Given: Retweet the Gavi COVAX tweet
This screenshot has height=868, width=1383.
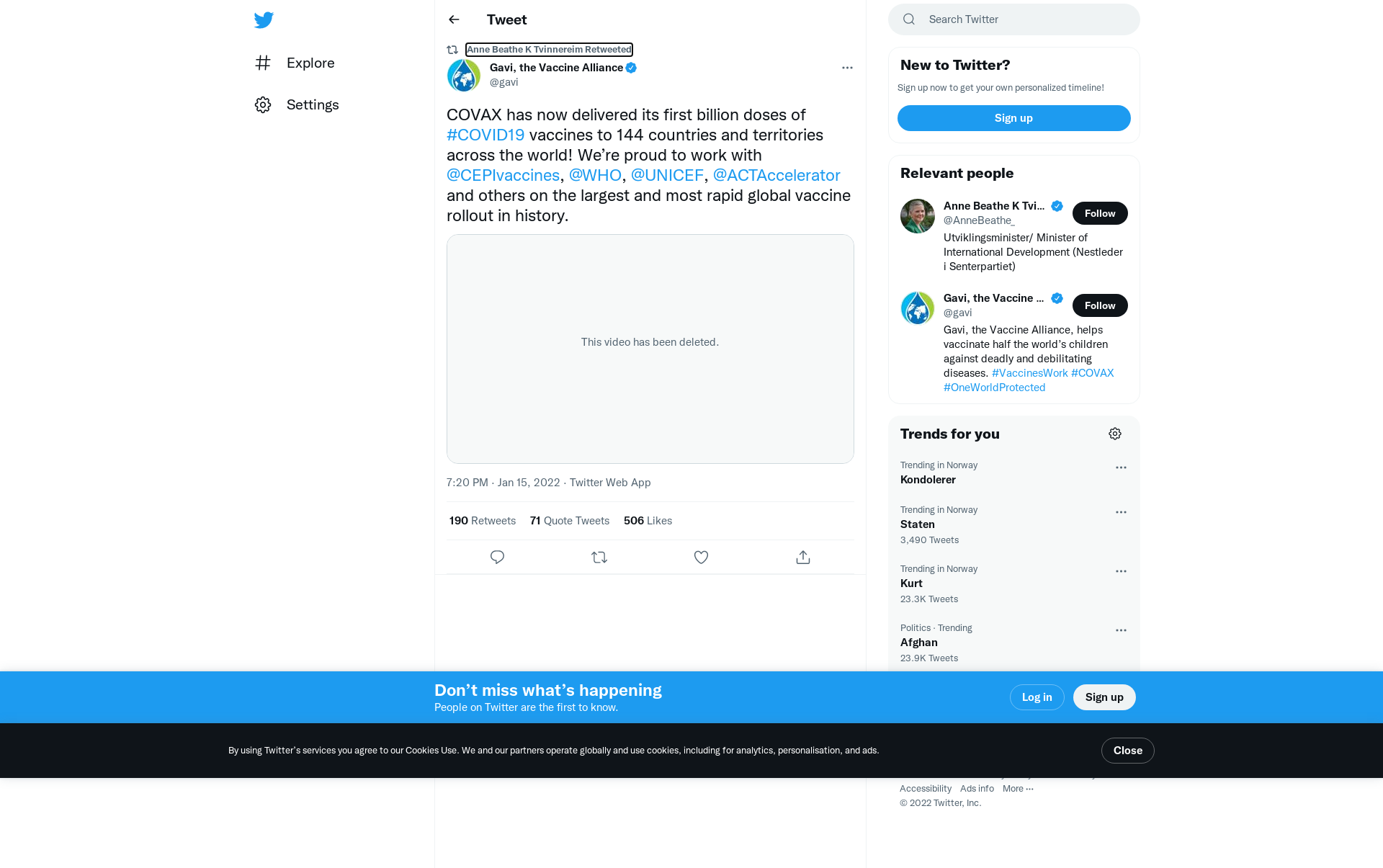Looking at the screenshot, I should click(x=599, y=557).
